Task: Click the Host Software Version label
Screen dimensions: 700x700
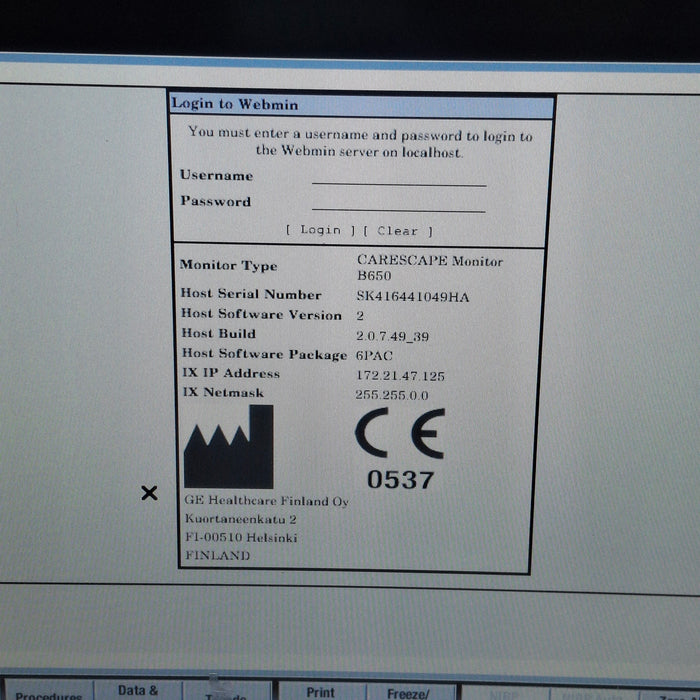Action: coord(262,314)
